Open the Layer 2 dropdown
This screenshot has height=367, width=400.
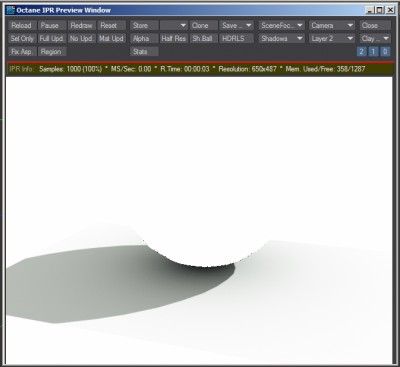(x=332, y=39)
